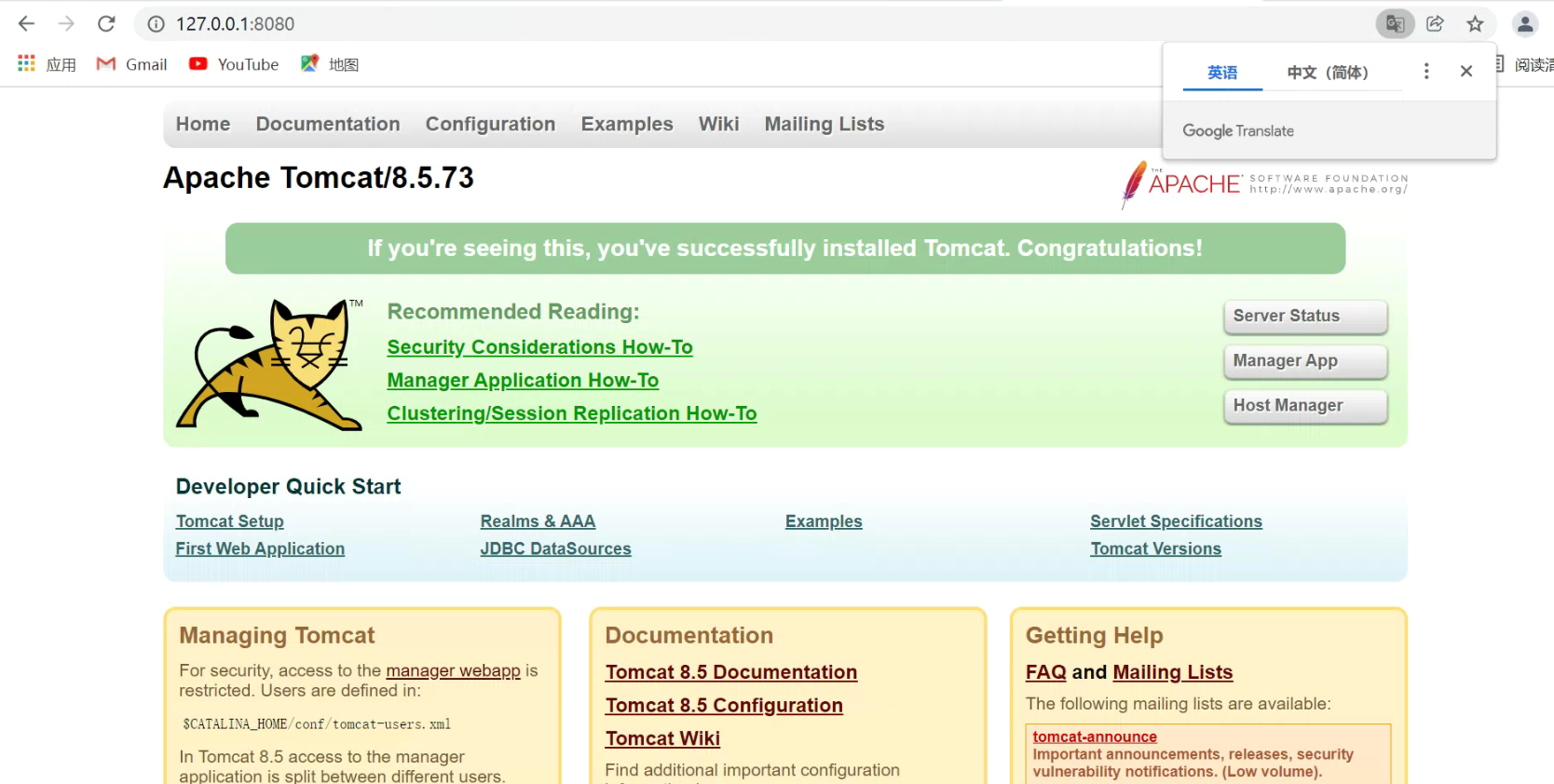Open Security Considerations How-To link
The height and width of the screenshot is (784, 1554).
pos(539,347)
